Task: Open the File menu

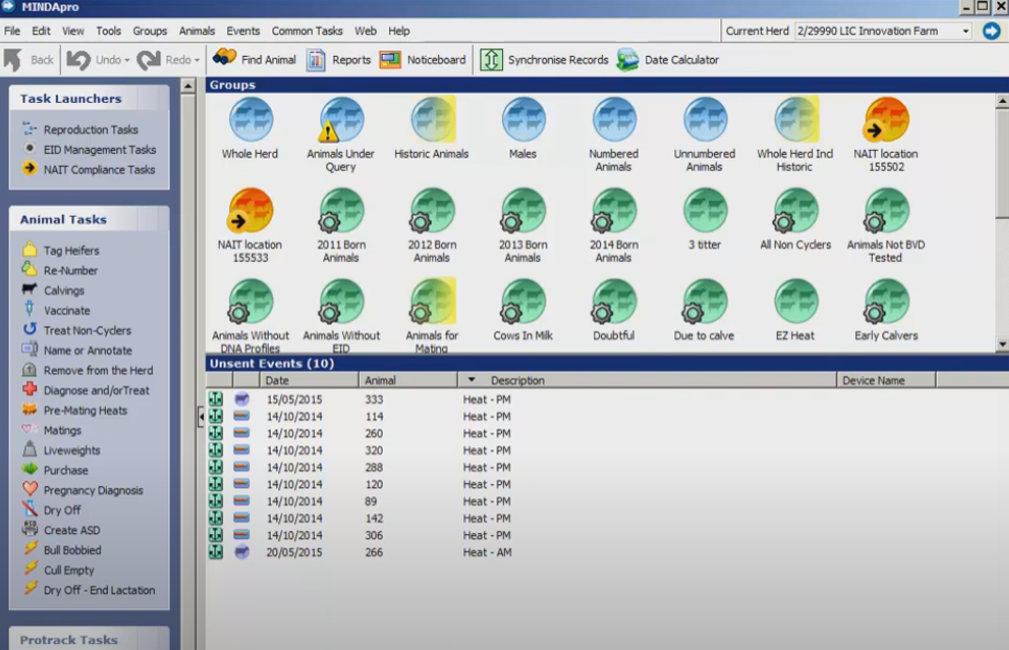Action: 12,31
